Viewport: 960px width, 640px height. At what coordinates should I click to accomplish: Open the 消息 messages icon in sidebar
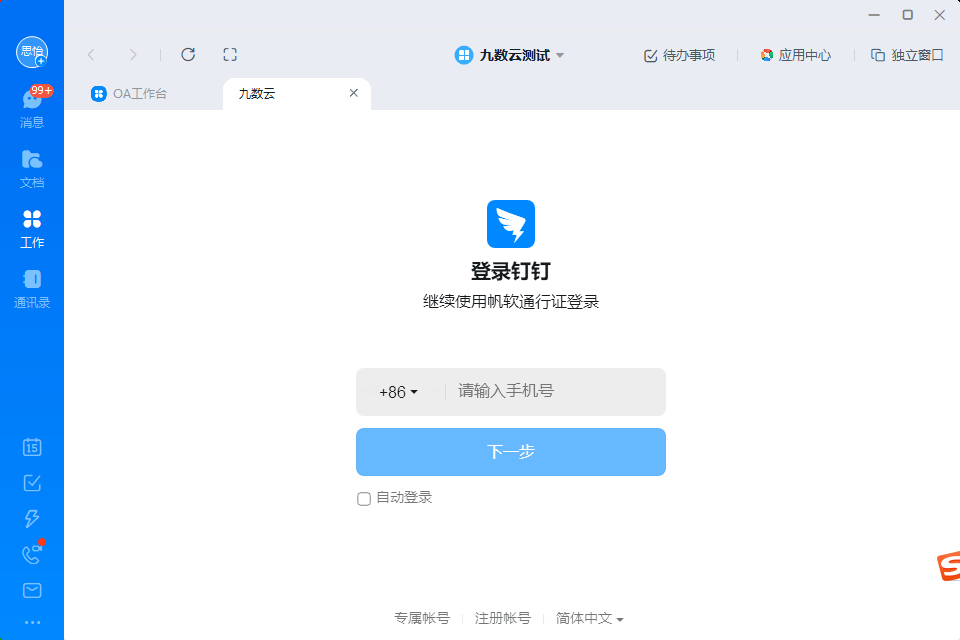pos(32,107)
